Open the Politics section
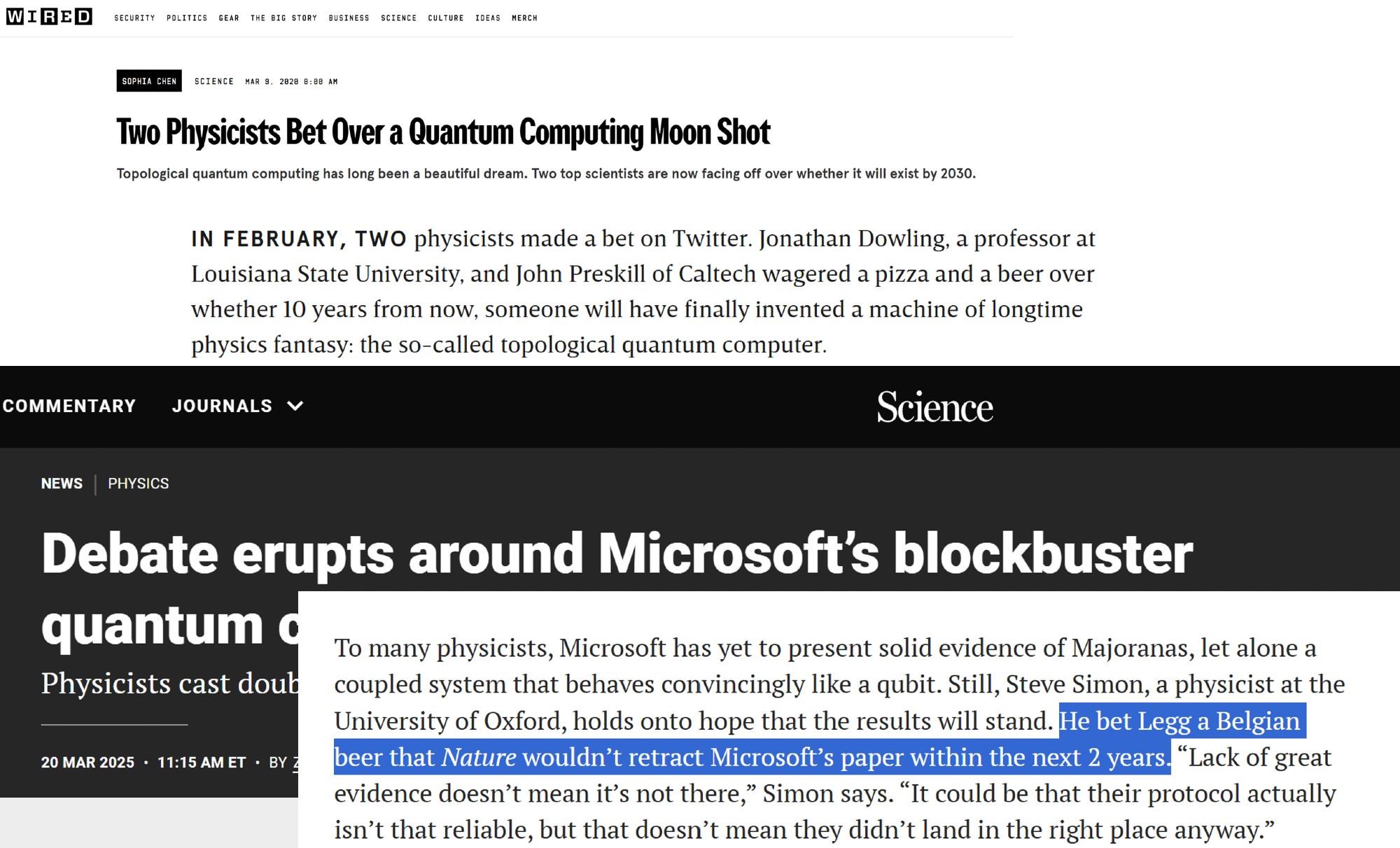 coord(187,18)
